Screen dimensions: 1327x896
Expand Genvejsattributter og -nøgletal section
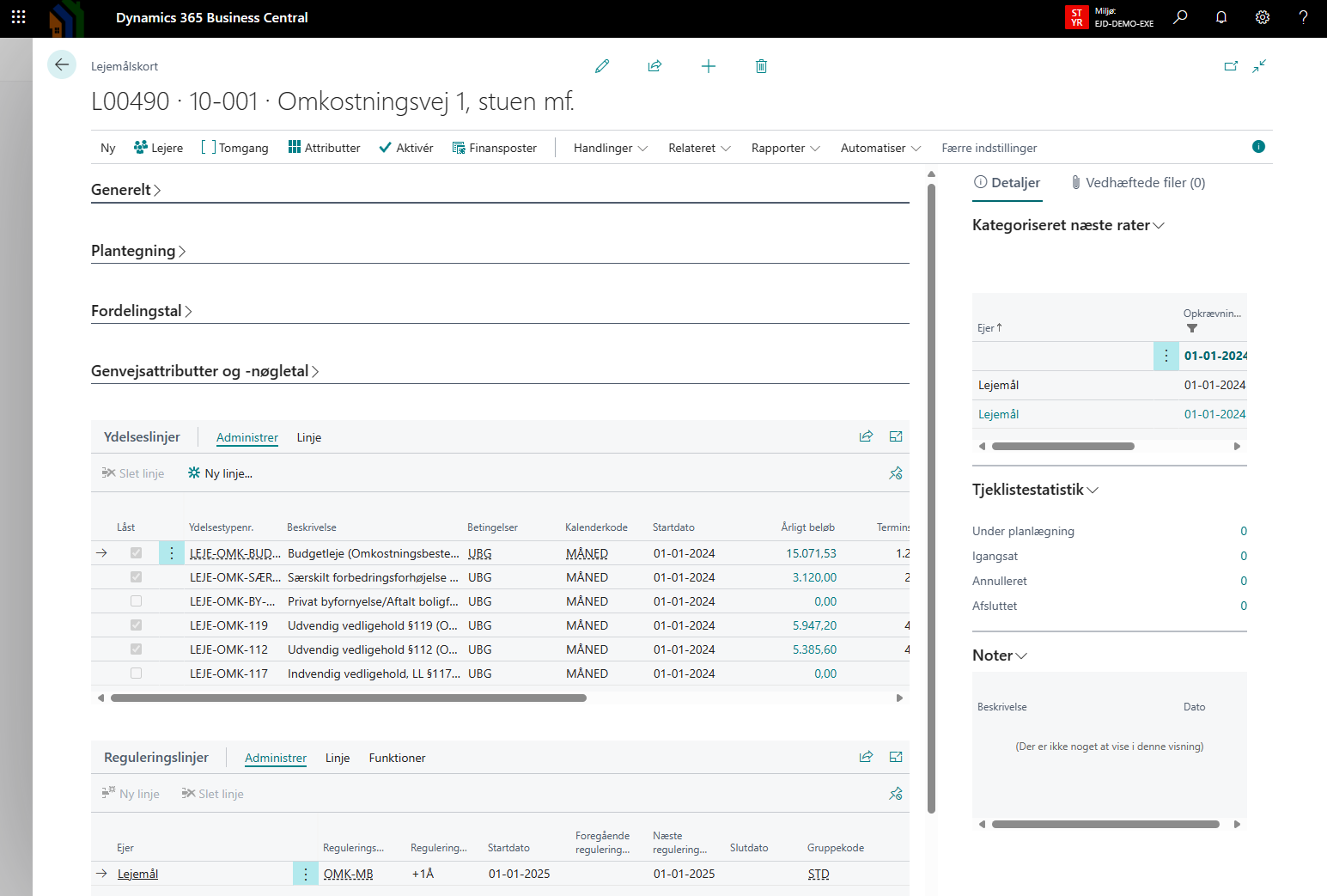205,371
